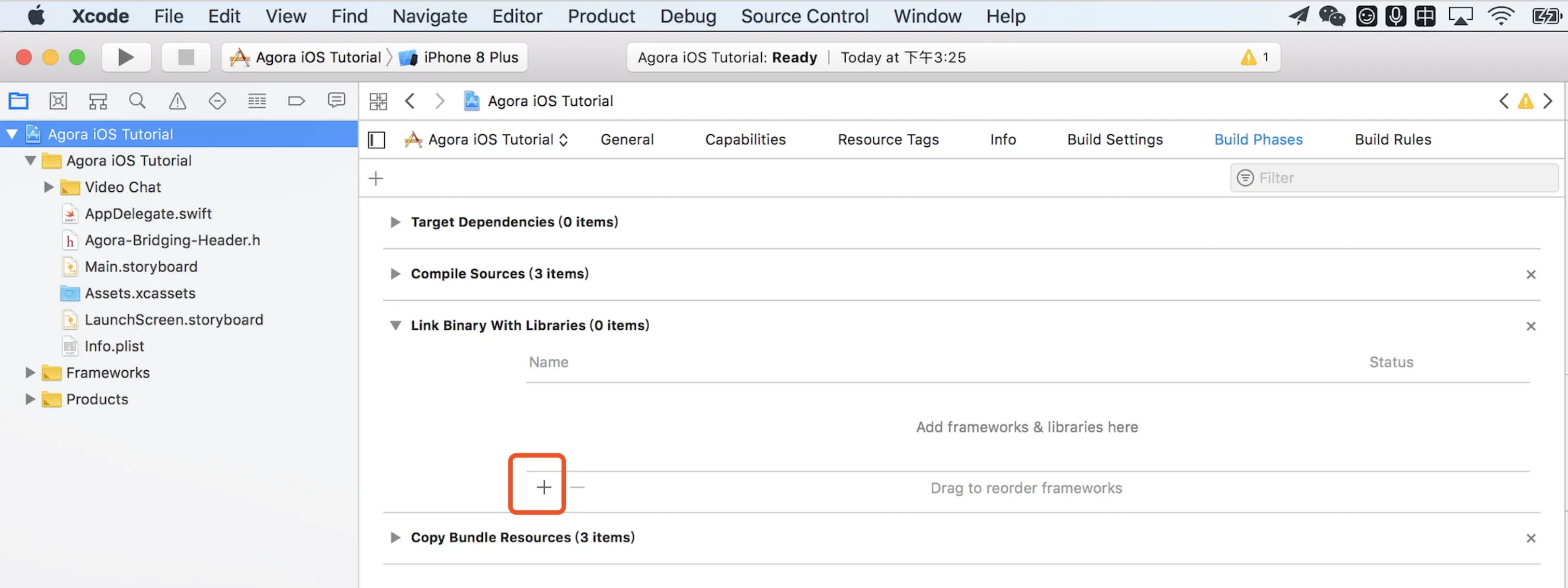Viewport: 1568px width, 588px height.
Task: Switch to the Info tab
Action: 1002,140
